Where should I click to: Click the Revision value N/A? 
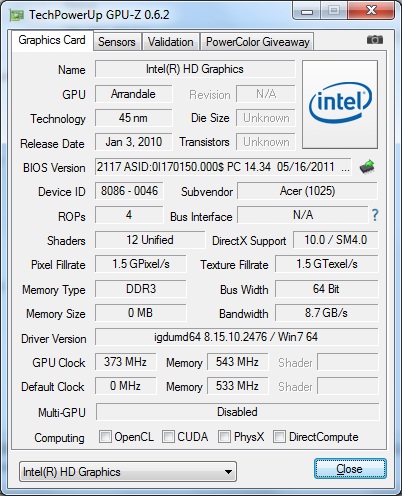(266, 94)
